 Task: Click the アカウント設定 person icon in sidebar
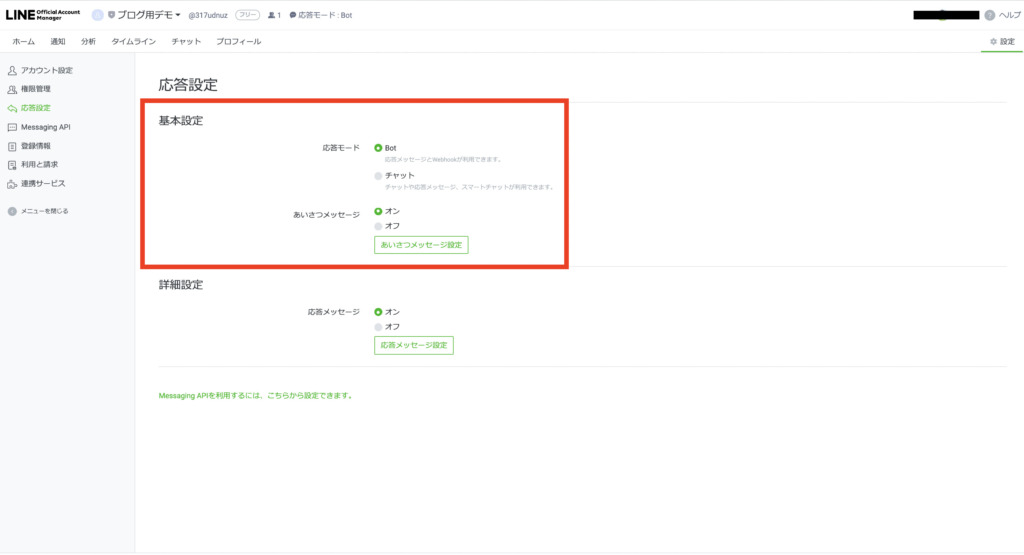[x=12, y=71]
